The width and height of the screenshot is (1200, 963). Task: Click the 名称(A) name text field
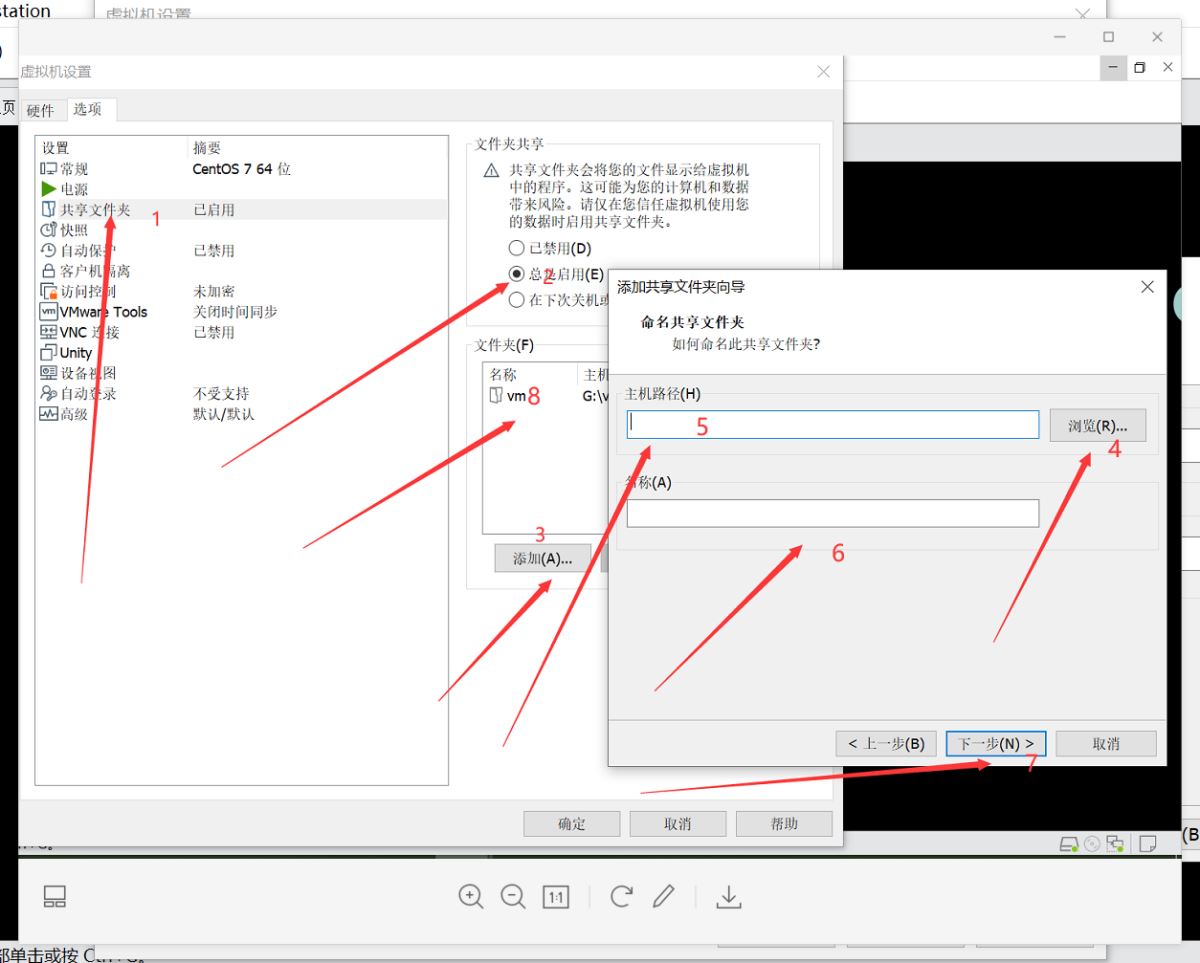(x=832, y=514)
